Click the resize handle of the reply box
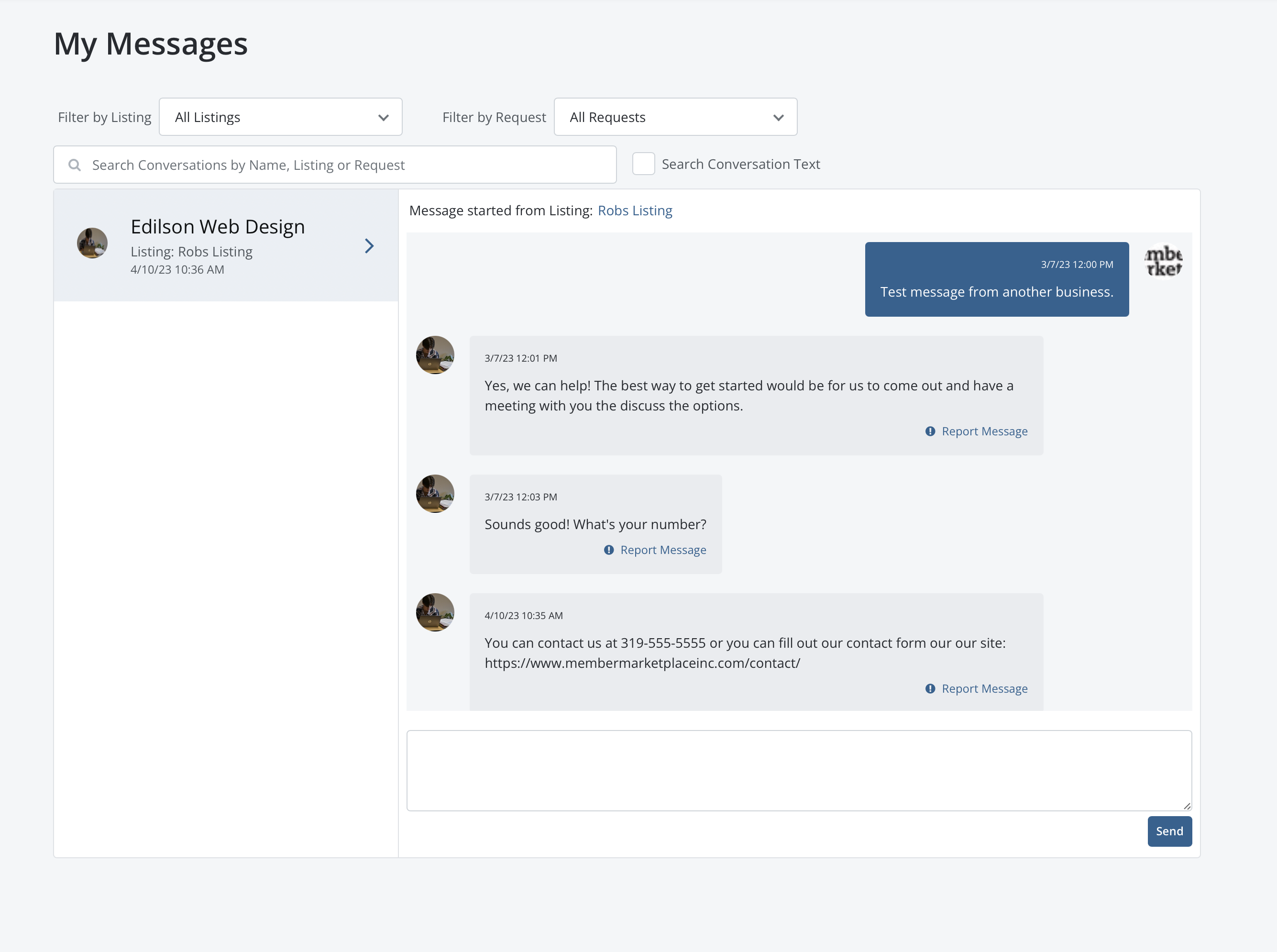The image size is (1277, 952). point(1187,806)
